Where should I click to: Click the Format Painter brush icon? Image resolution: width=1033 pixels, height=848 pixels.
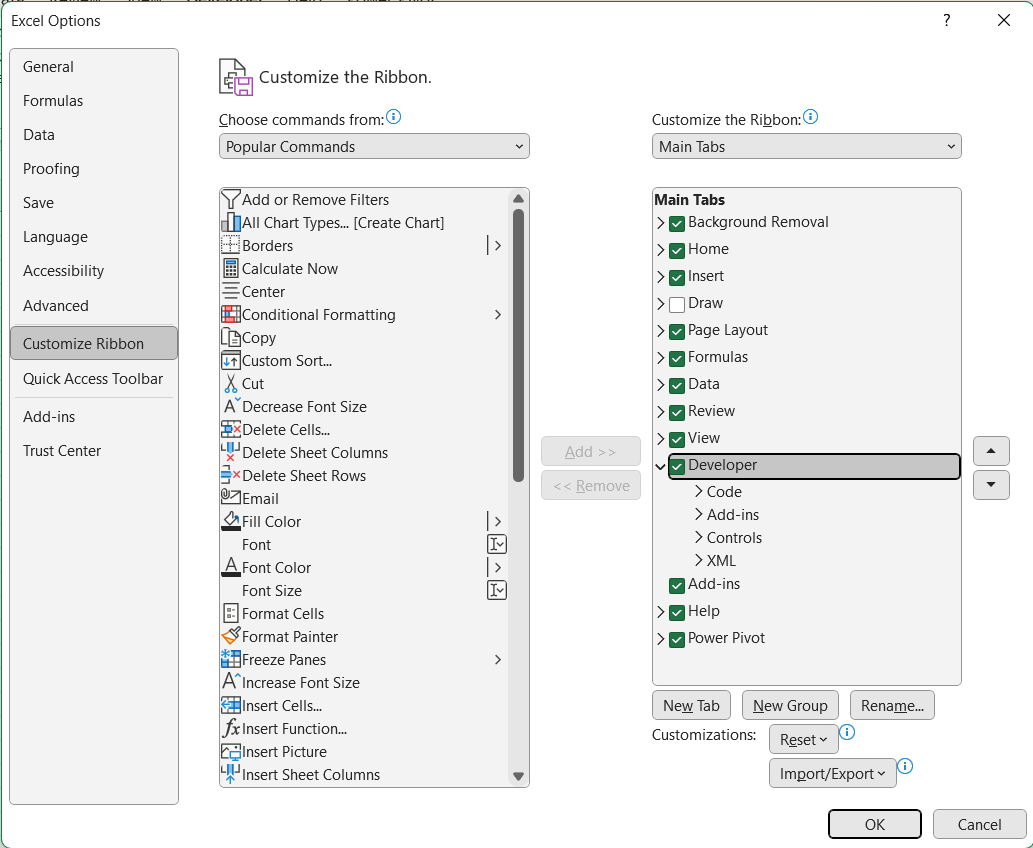click(x=231, y=636)
